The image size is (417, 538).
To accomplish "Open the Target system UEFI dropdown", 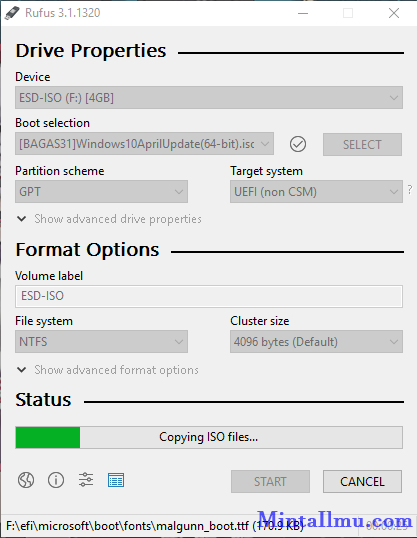I will point(316,191).
